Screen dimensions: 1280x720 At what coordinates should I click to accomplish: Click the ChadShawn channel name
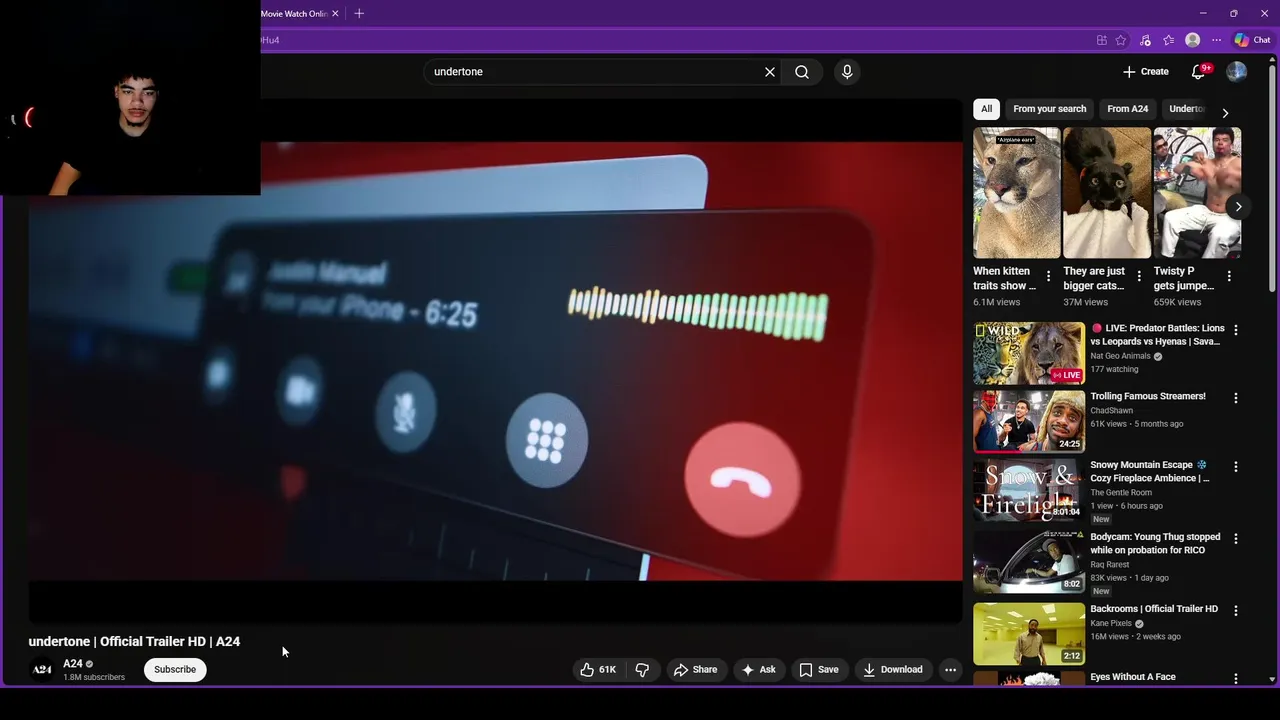(1112, 411)
